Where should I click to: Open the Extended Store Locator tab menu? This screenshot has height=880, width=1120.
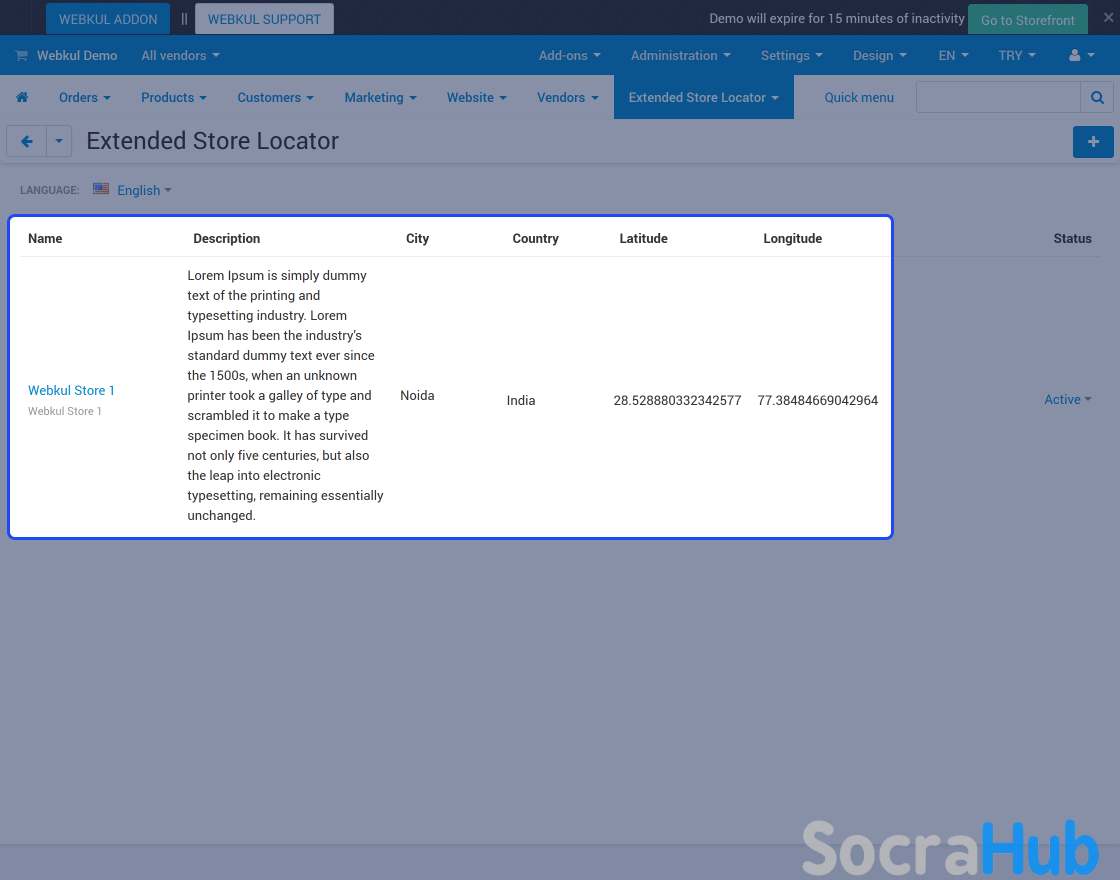(704, 97)
